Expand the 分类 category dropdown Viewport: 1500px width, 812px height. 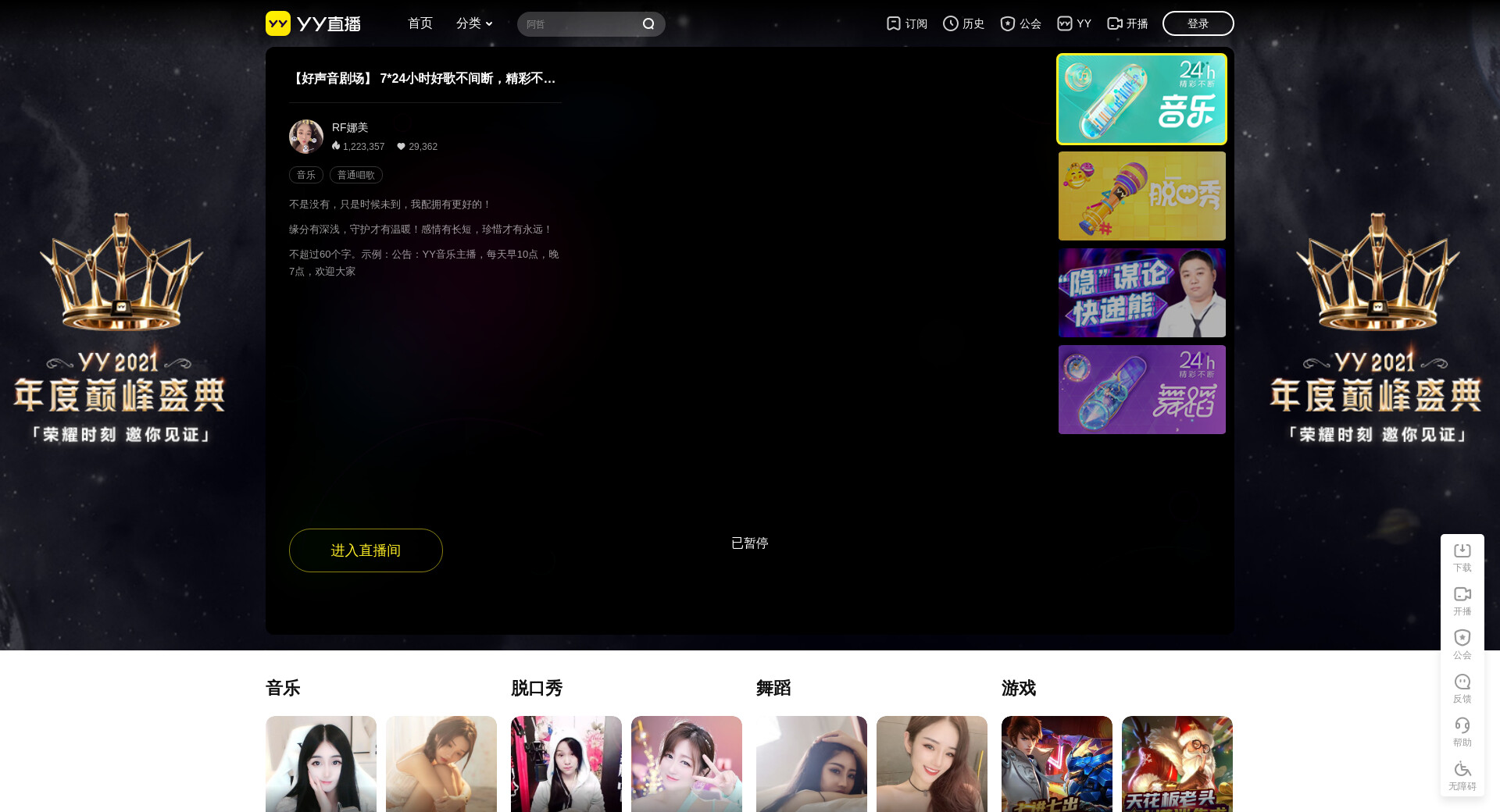click(x=474, y=23)
